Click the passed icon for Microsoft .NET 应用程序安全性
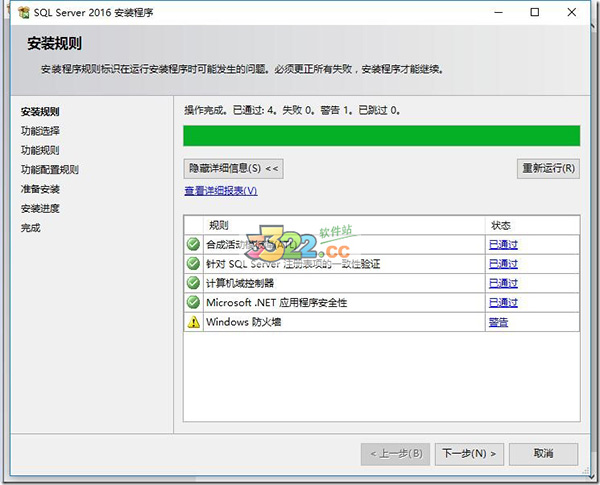 coord(193,302)
